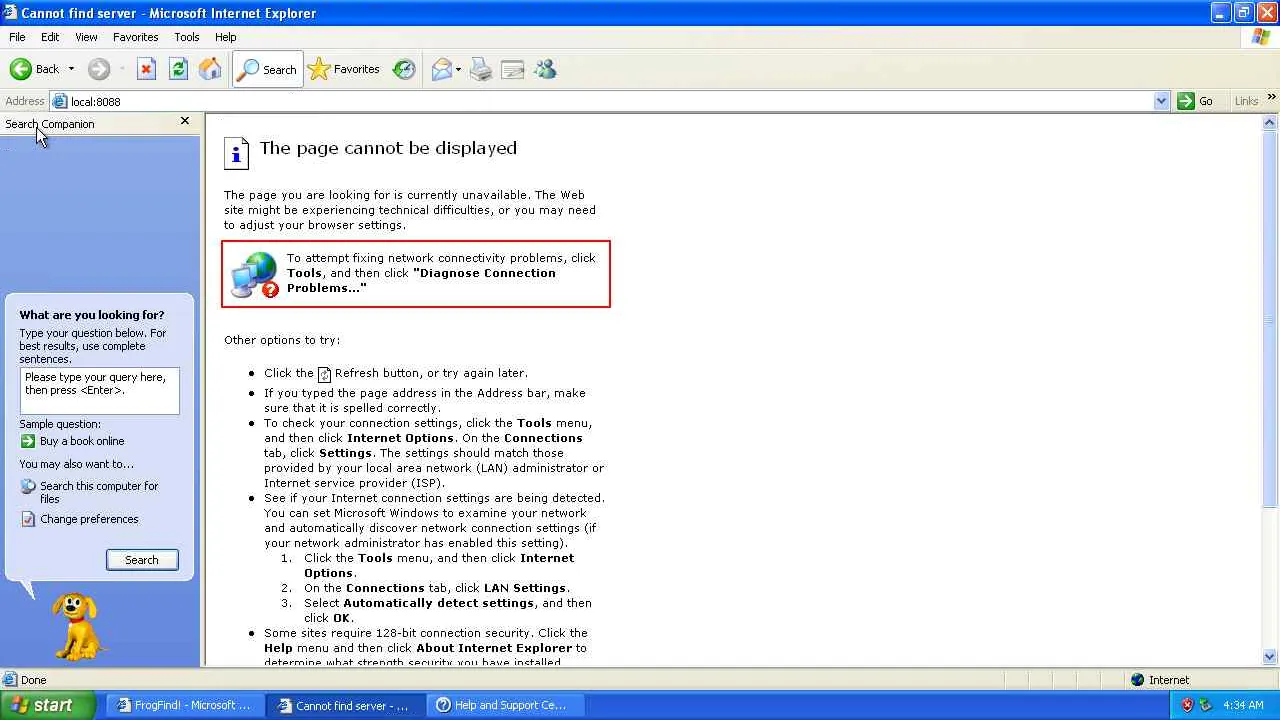Click the search query text box

tap(100, 391)
